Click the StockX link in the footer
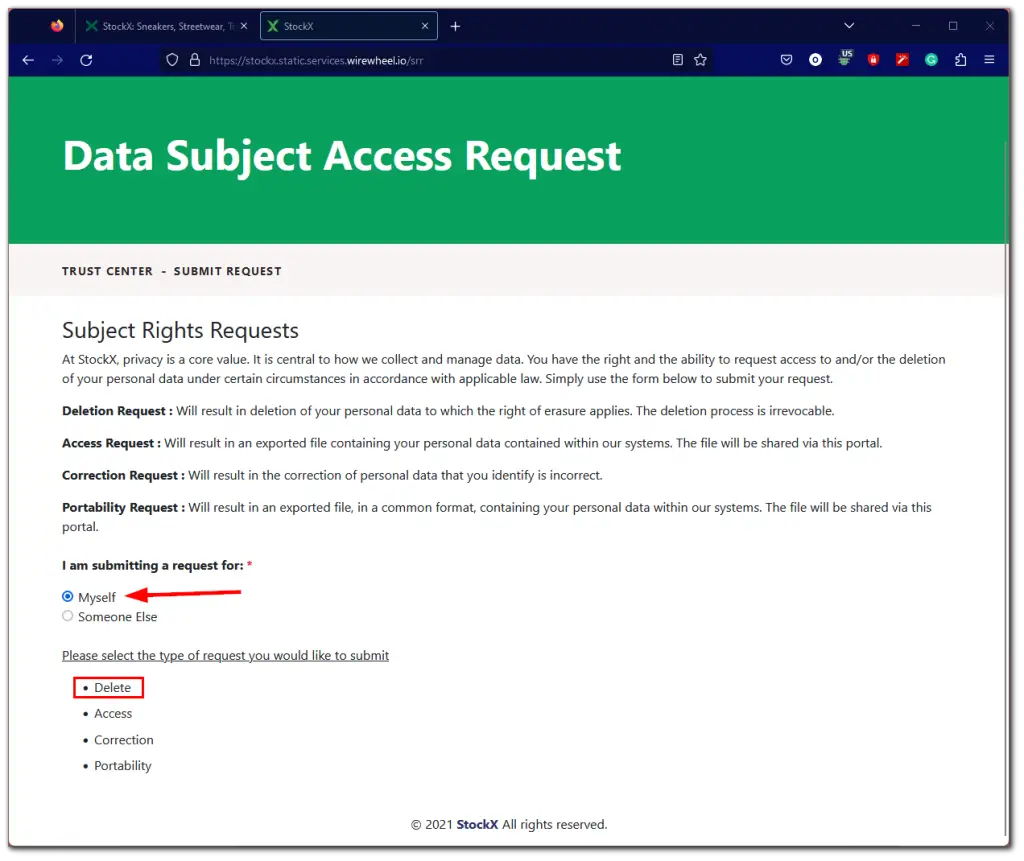The image size is (1024, 861). [x=477, y=824]
